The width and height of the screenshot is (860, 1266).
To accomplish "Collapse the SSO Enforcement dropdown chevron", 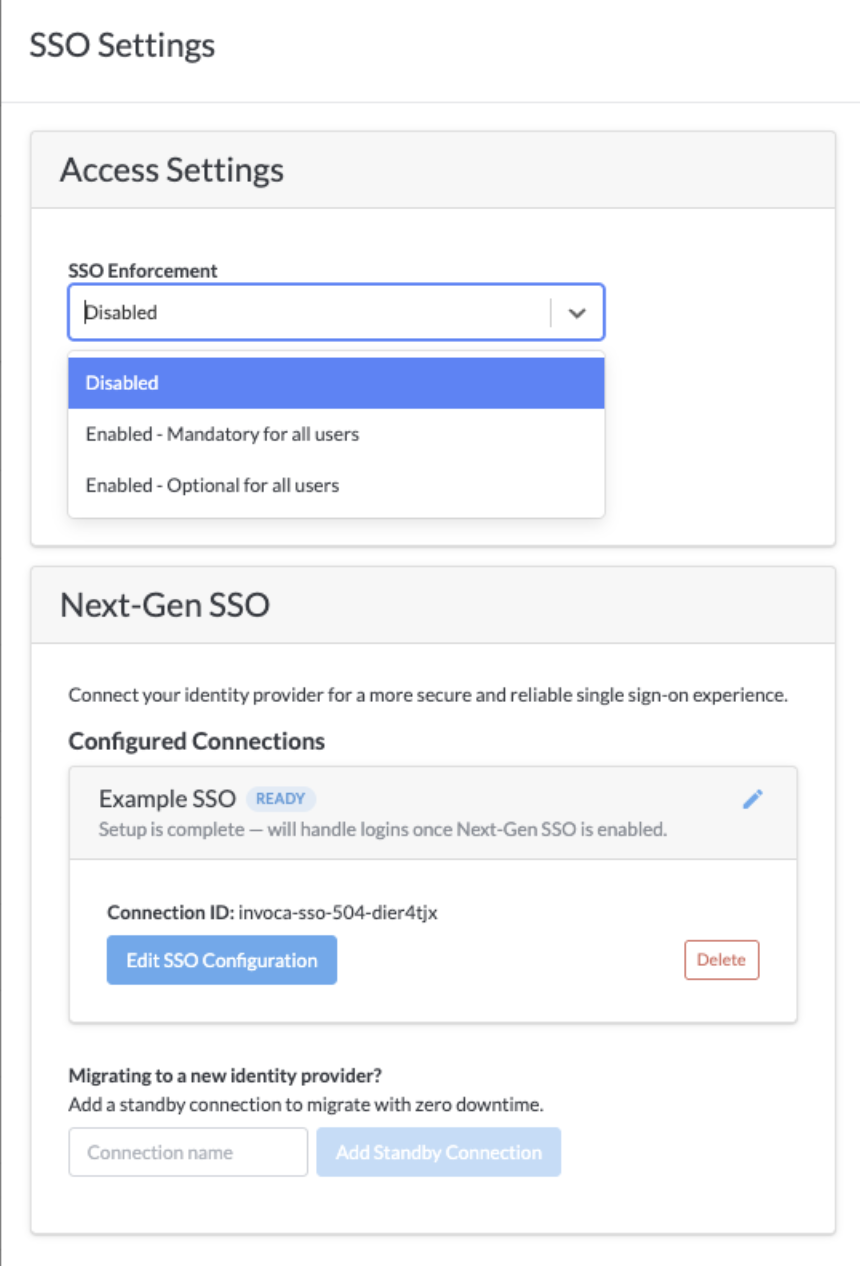I will (577, 312).
